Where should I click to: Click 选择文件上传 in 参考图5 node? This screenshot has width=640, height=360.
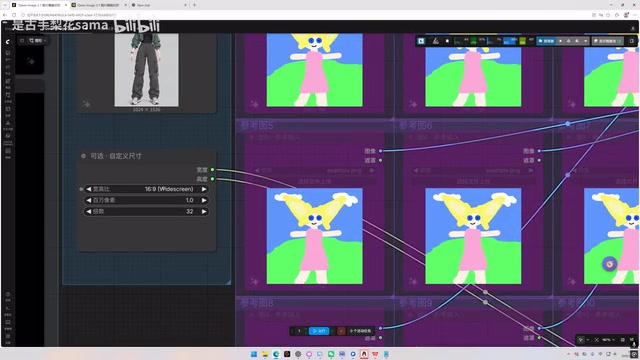pos(314,181)
